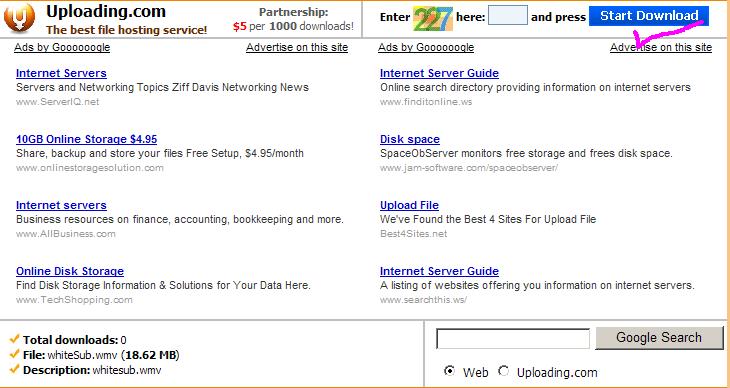Click the Google Search button
Screen dimensions: 730x388
[659, 338]
